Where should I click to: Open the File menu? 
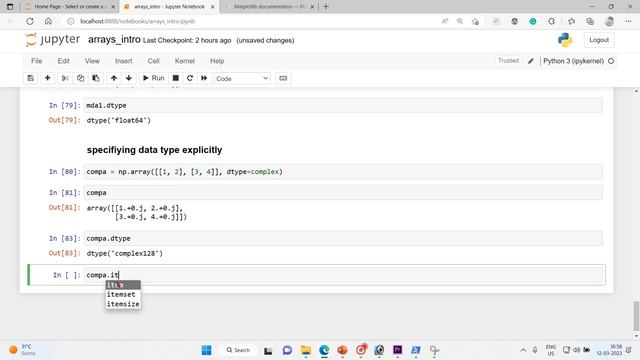pos(36,61)
